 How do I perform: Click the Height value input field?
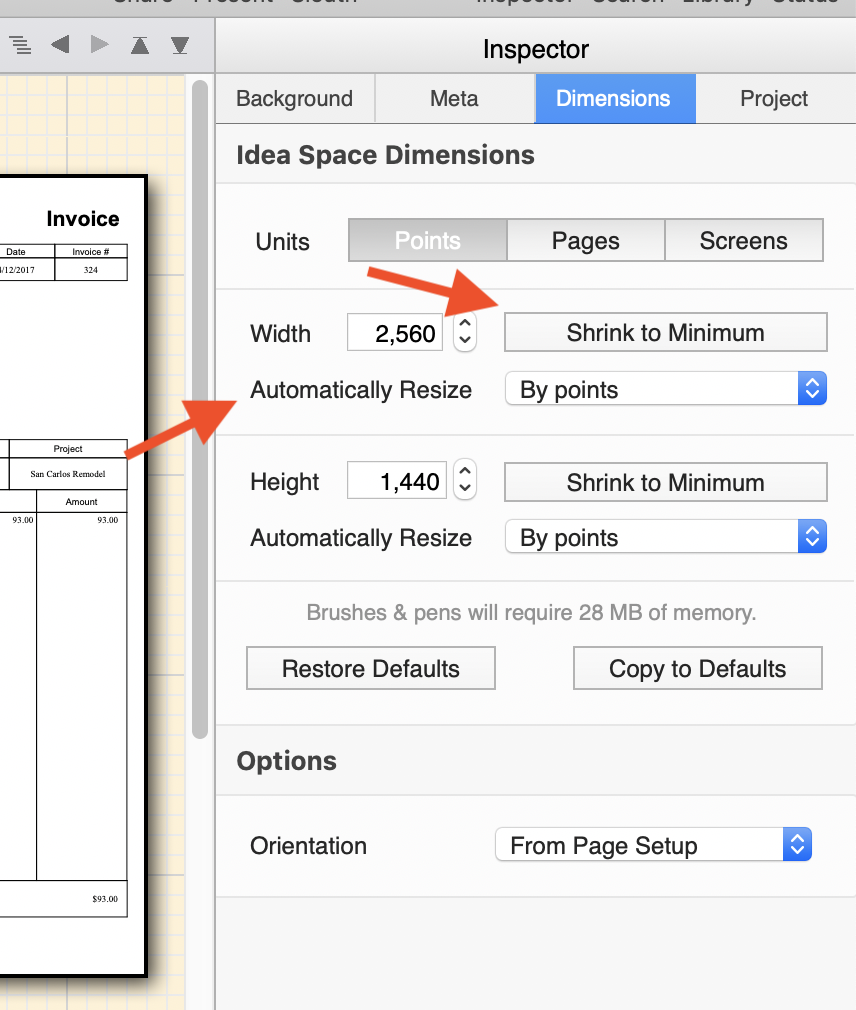coord(395,482)
